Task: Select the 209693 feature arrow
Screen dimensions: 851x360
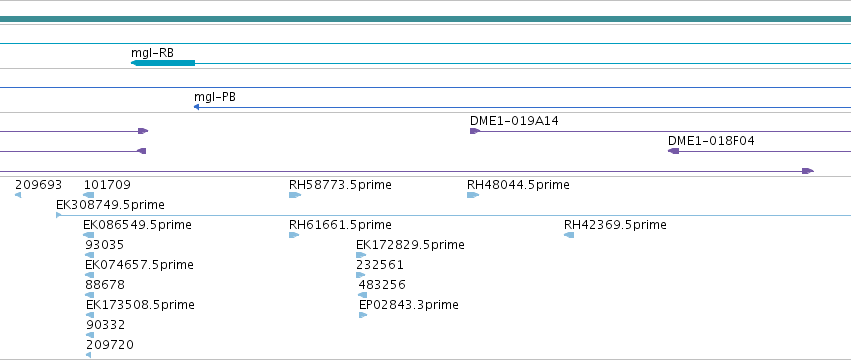Action: 18,195
